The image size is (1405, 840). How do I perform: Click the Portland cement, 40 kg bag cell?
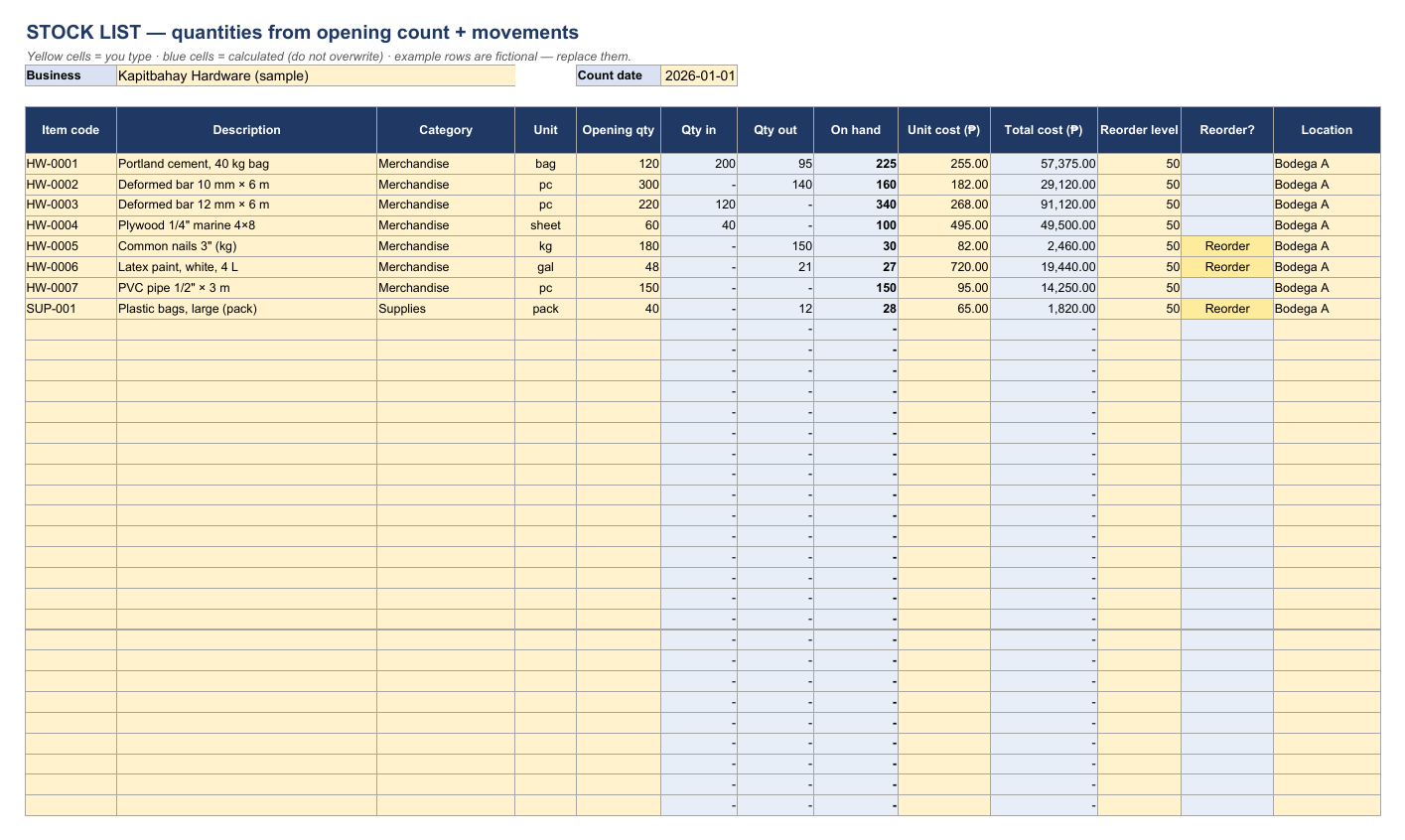[x=246, y=164]
